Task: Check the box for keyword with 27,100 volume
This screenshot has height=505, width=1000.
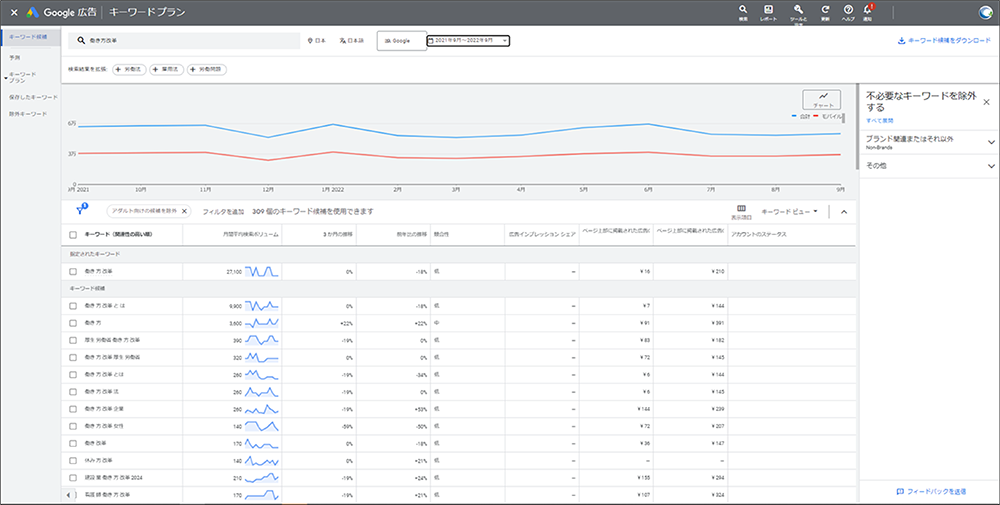Action: (73, 272)
